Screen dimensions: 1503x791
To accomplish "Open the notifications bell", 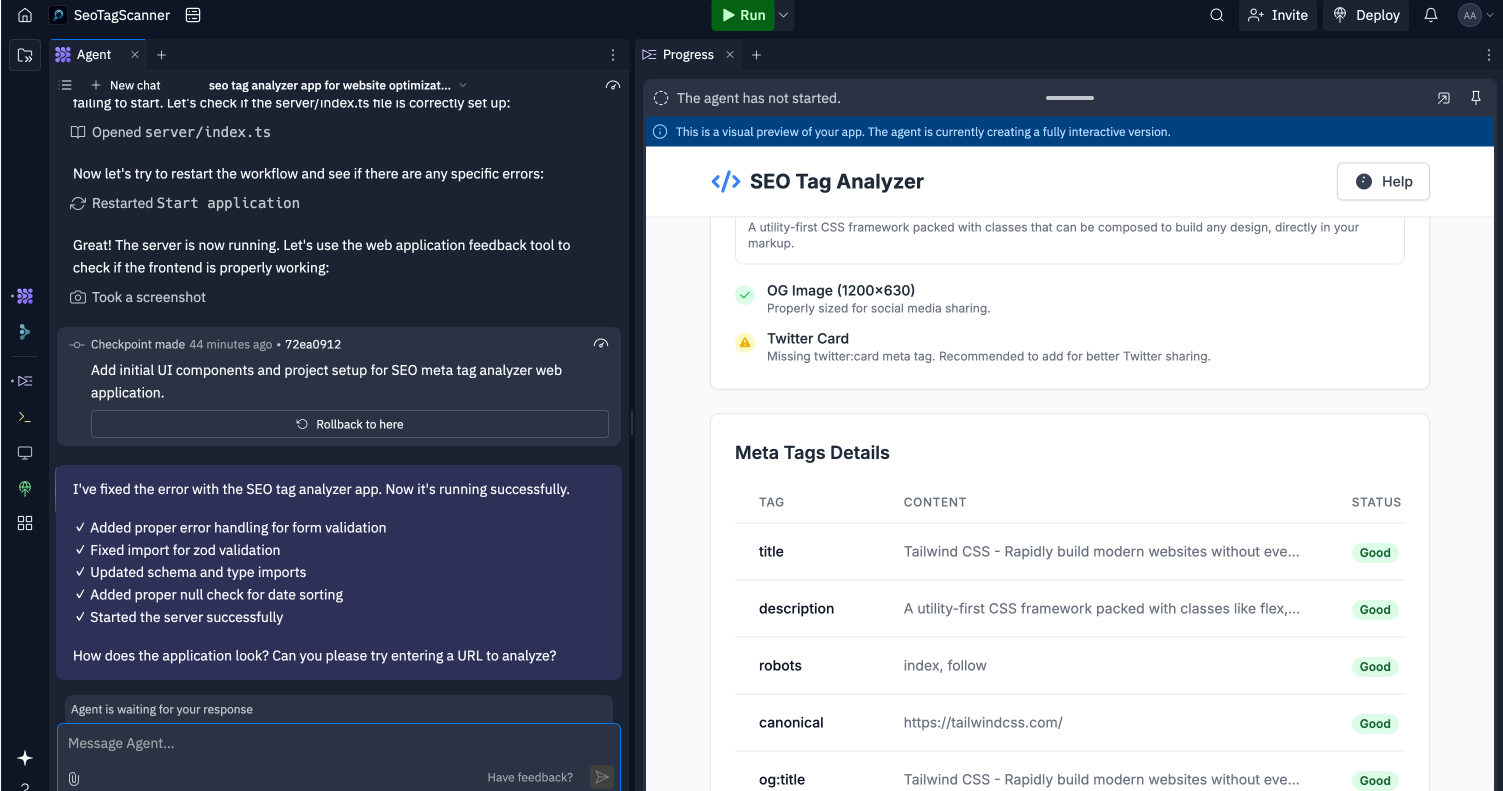I will pyautogui.click(x=1431, y=15).
